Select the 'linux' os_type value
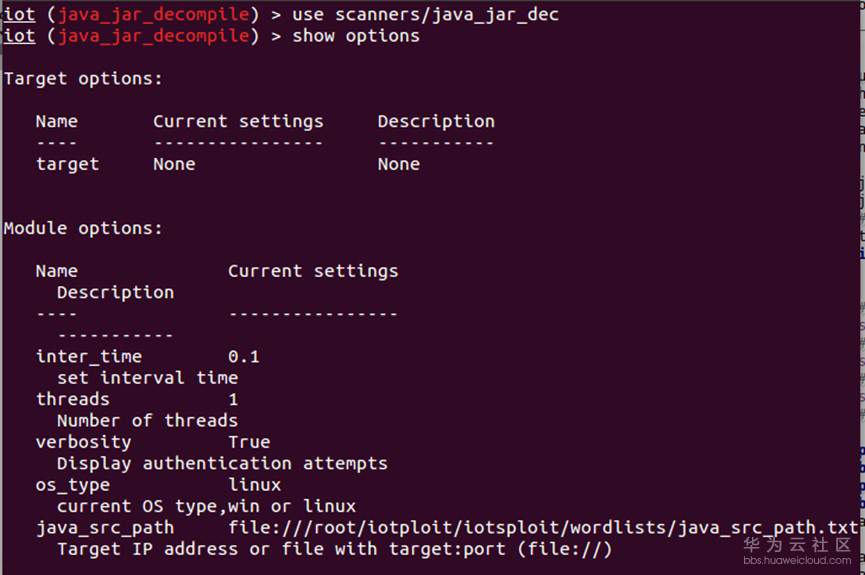This screenshot has width=865, height=575. click(x=254, y=485)
